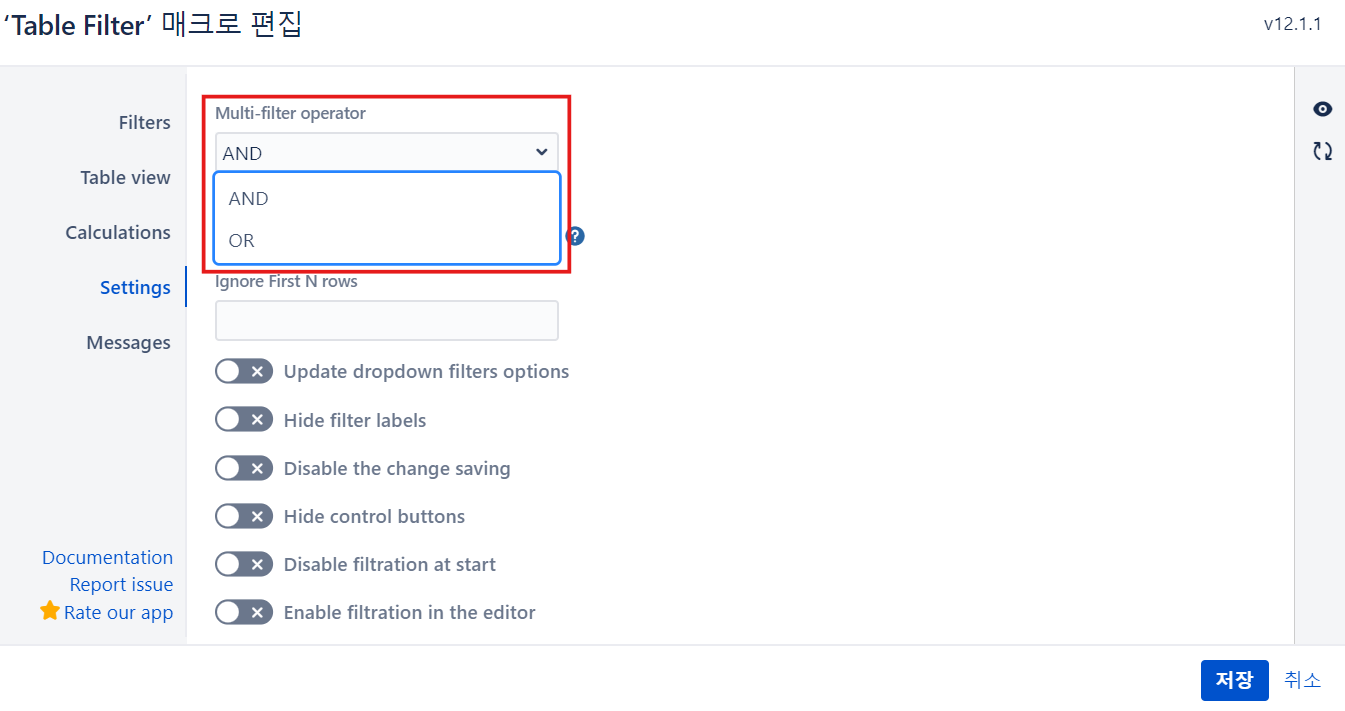Image resolution: width=1345 pixels, height=711 pixels.
Task: Toggle Enable filtration in the editor
Action: pos(244,612)
